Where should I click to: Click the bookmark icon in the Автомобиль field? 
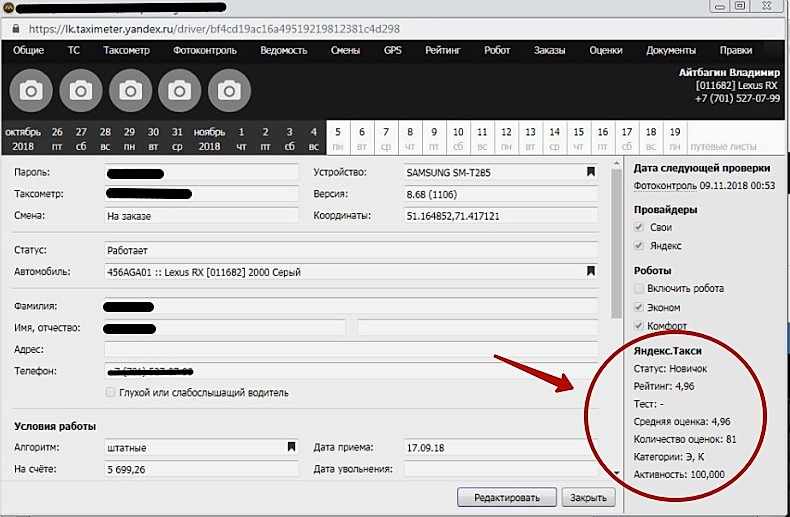click(x=590, y=271)
